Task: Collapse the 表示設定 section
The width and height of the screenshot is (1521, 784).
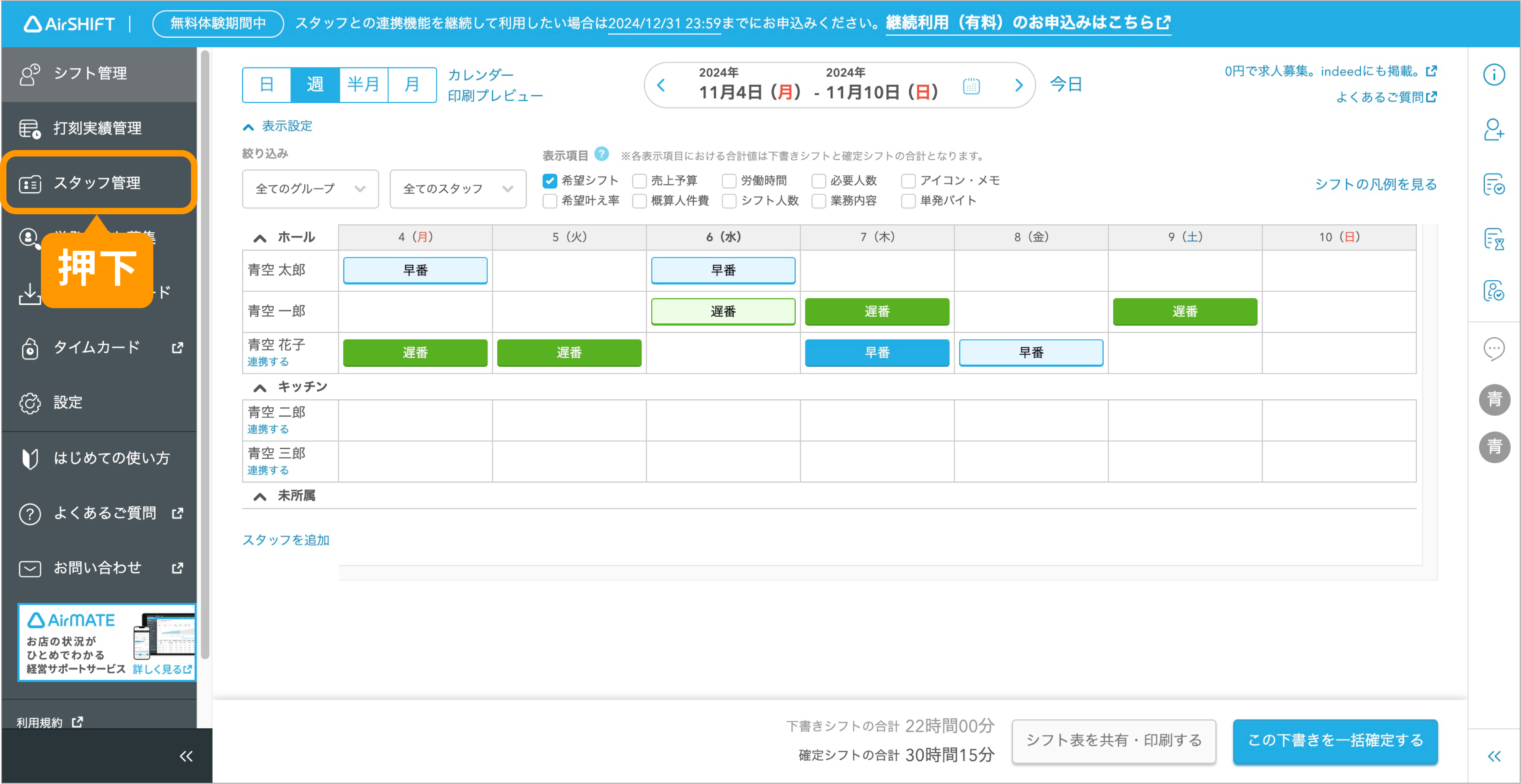Action: tap(277, 126)
